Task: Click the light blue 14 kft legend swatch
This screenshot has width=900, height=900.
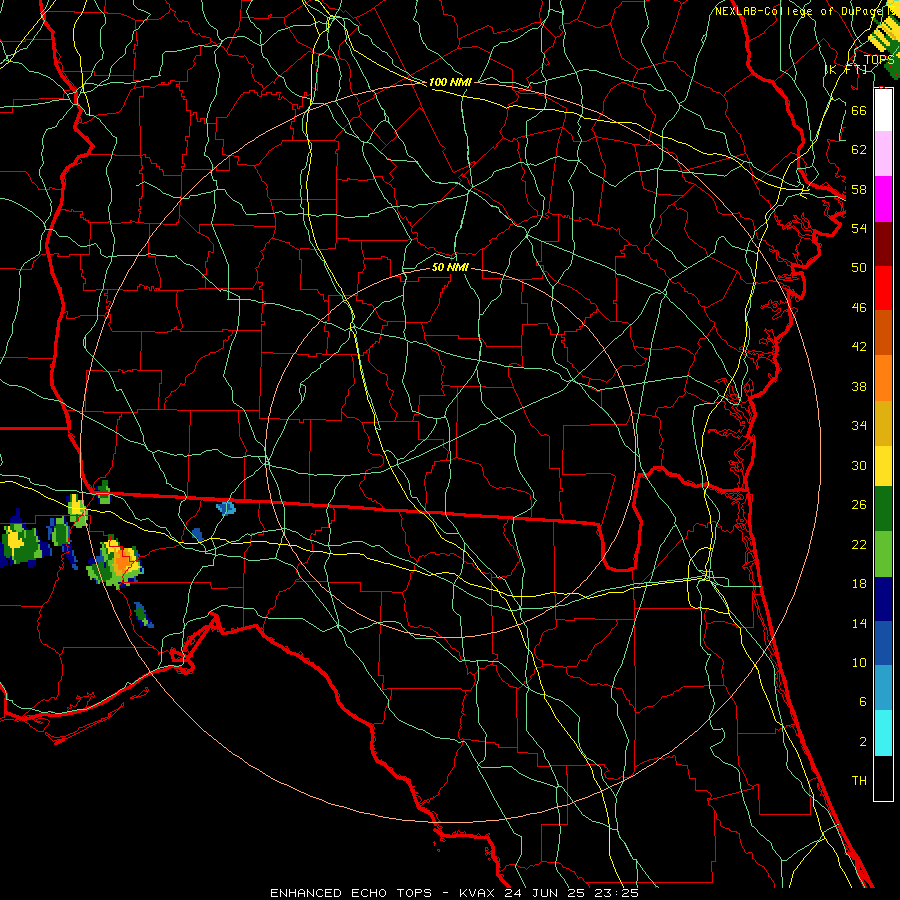Action: click(883, 688)
